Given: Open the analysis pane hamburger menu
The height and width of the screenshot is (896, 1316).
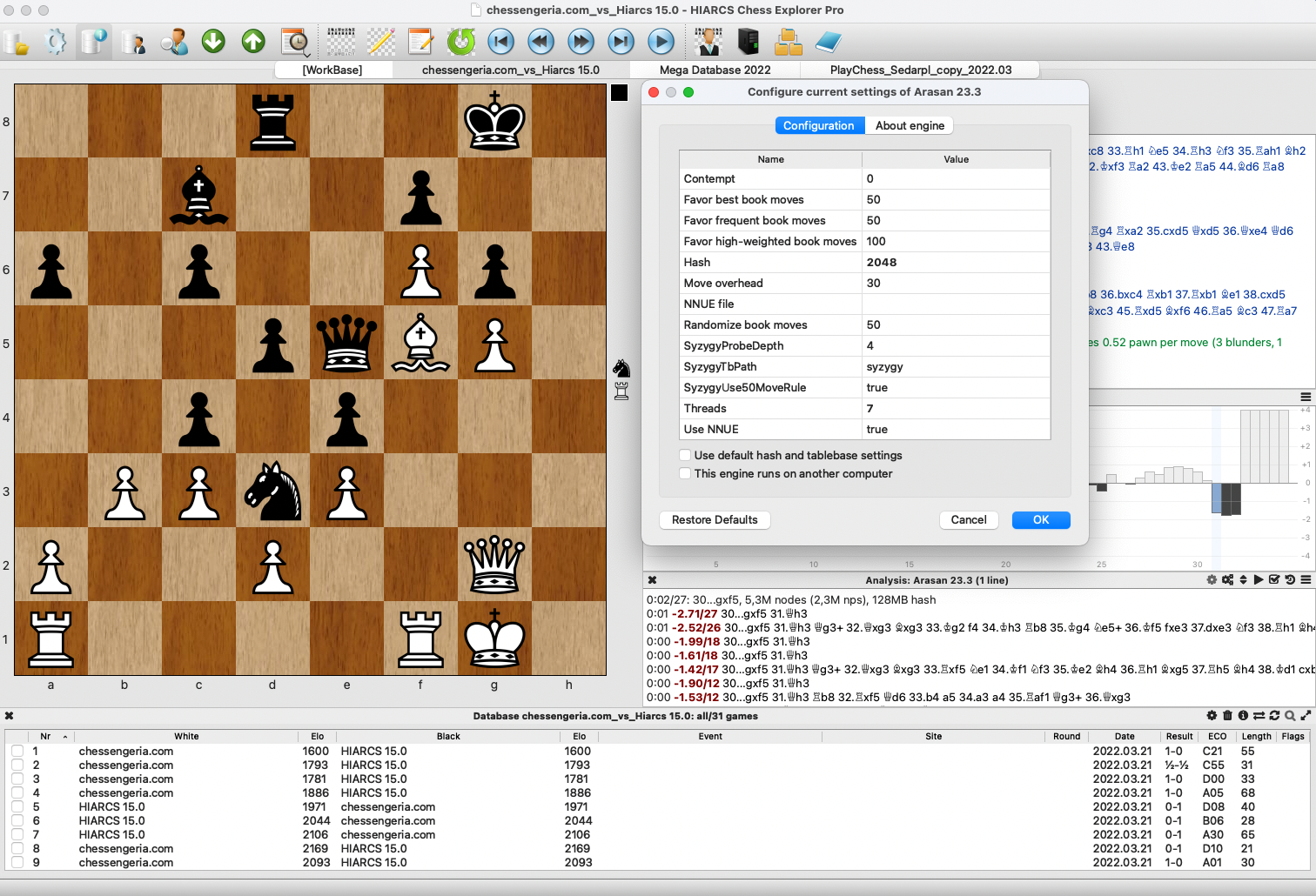Looking at the screenshot, I should tap(1306, 580).
